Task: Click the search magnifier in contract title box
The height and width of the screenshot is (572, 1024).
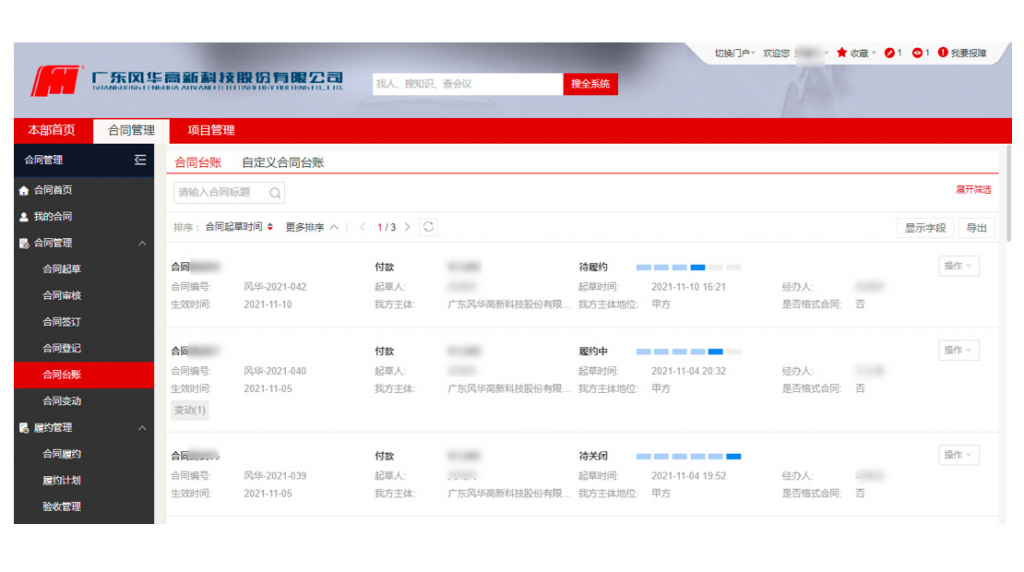Action: pyautogui.click(x=274, y=193)
